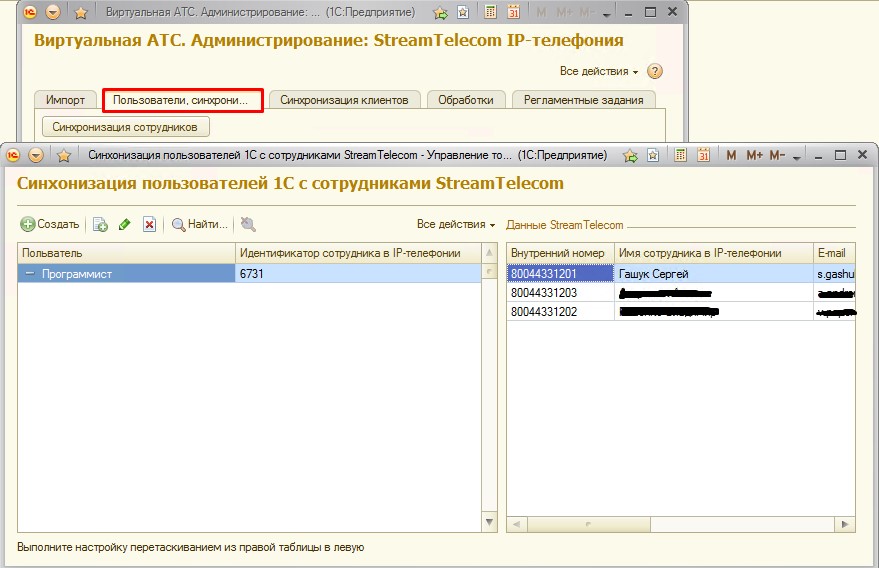This screenshot has height=568, width=879.
Task: Click M- button in Синхонизация пользователей window
Action: [x=777, y=155]
